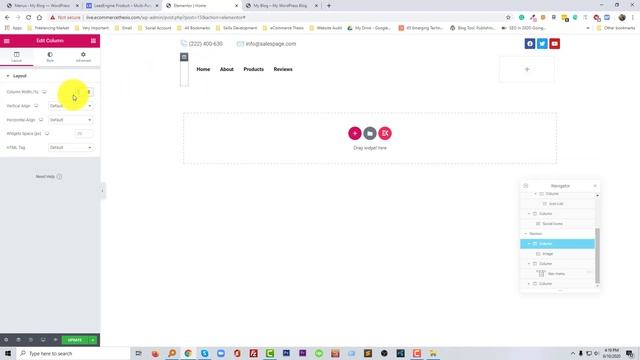
Task: Click the Add Template folder button
Action: (370, 133)
